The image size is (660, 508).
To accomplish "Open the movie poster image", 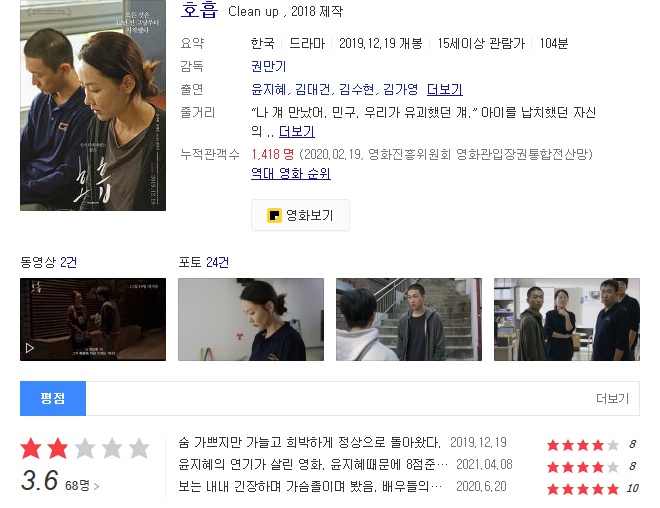I will pos(93,105).
